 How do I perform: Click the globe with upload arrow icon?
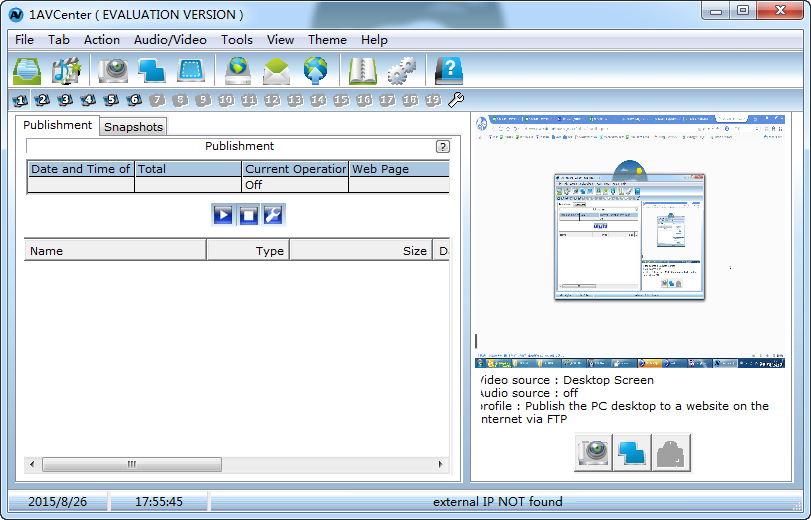click(316, 70)
